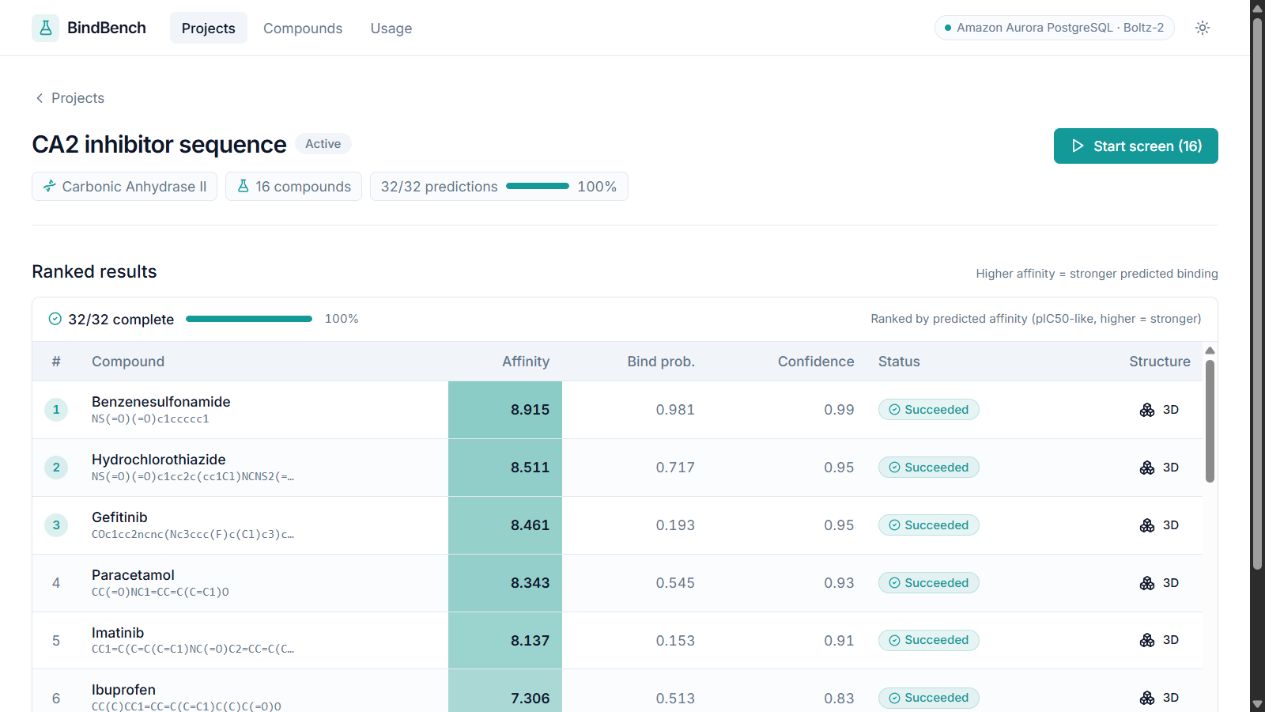Go back to the Projects list

(69, 98)
